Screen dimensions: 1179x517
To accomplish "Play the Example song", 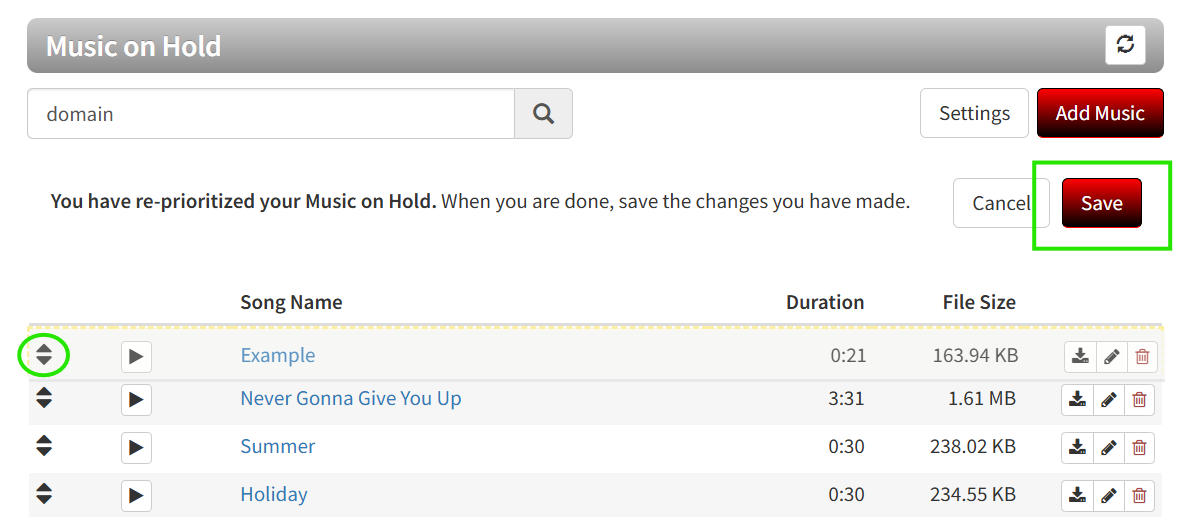I will [136, 356].
